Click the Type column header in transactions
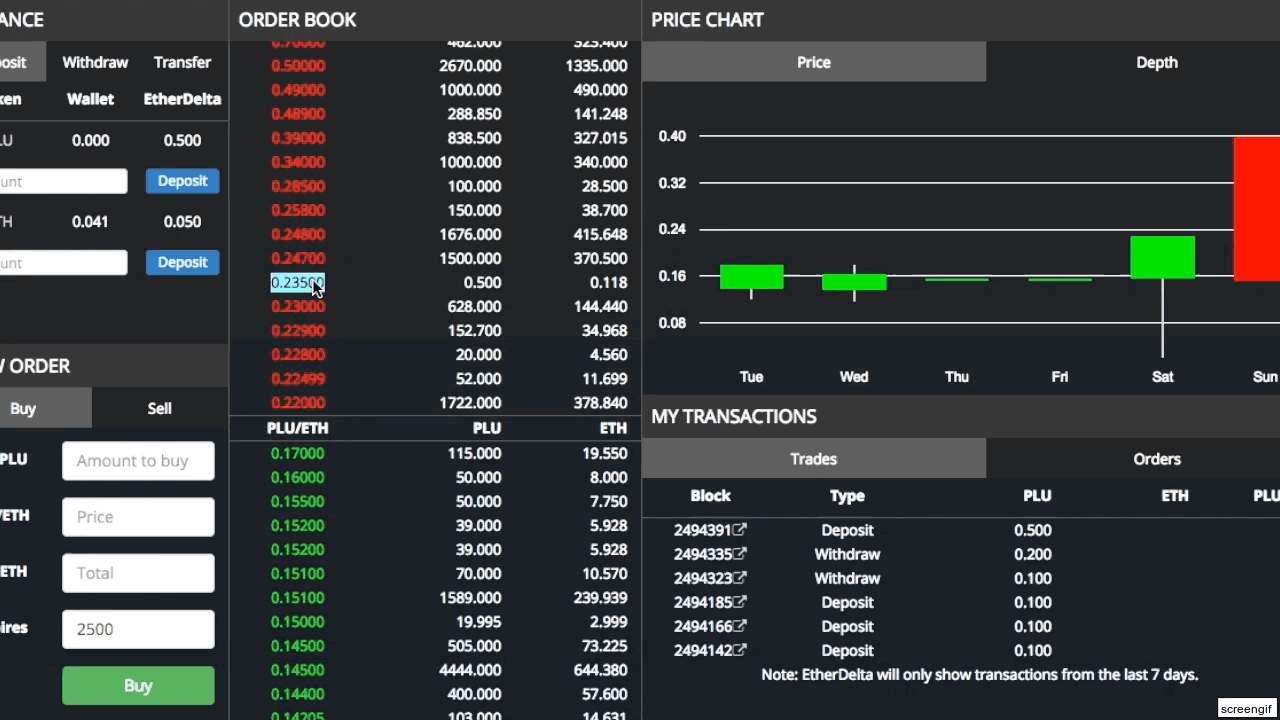 pos(847,495)
